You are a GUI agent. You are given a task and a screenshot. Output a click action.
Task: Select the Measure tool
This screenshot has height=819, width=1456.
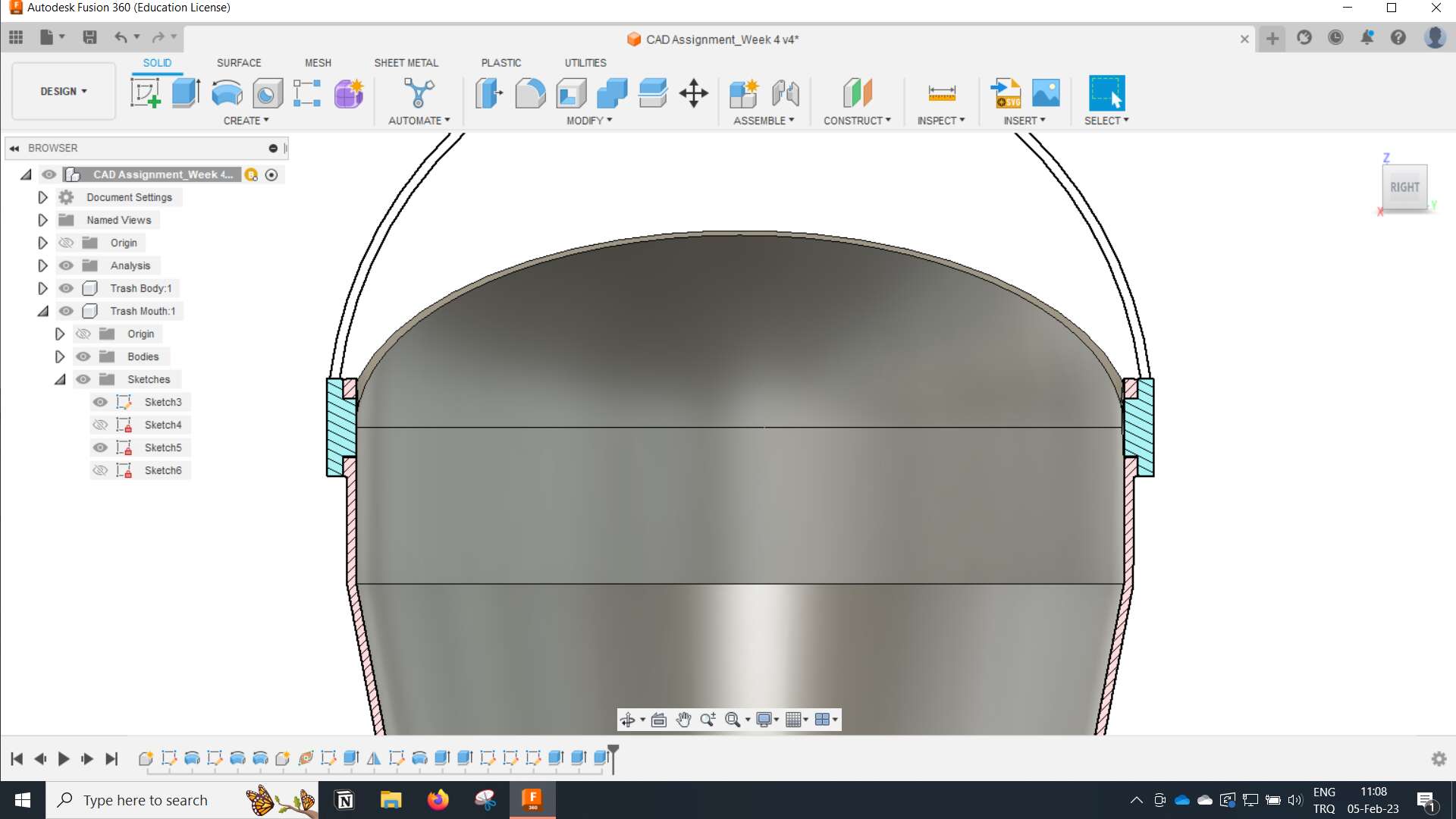(x=941, y=93)
